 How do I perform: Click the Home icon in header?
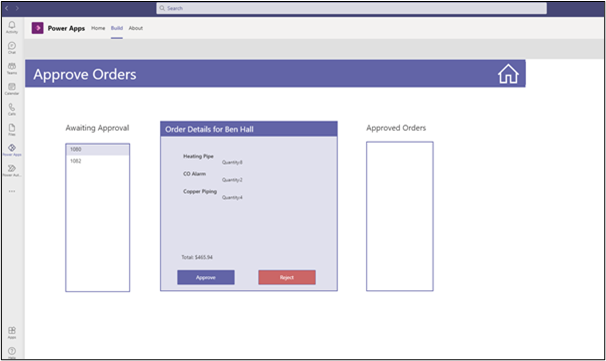pyautogui.click(x=508, y=74)
